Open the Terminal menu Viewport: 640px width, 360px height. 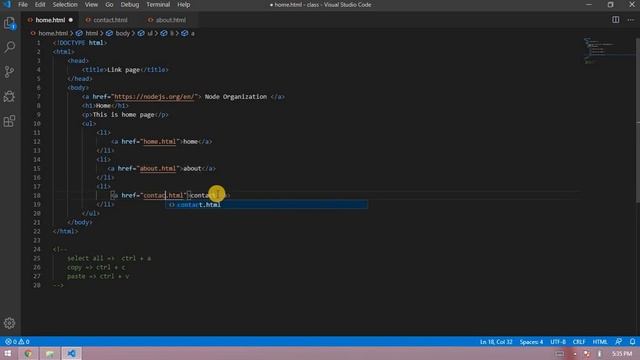[x=158, y=4]
